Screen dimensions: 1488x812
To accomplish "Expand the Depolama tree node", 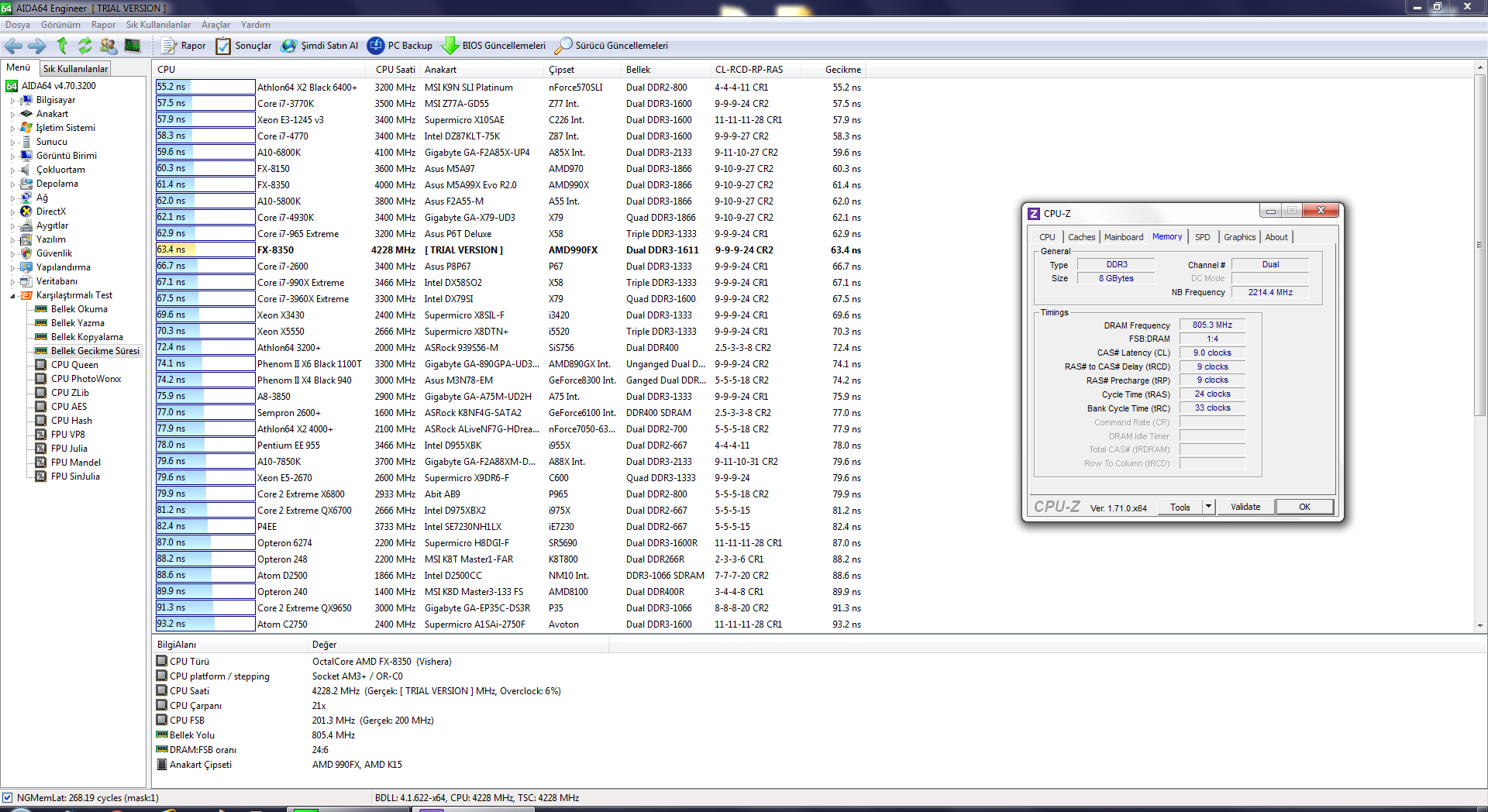I will click(x=12, y=184).
